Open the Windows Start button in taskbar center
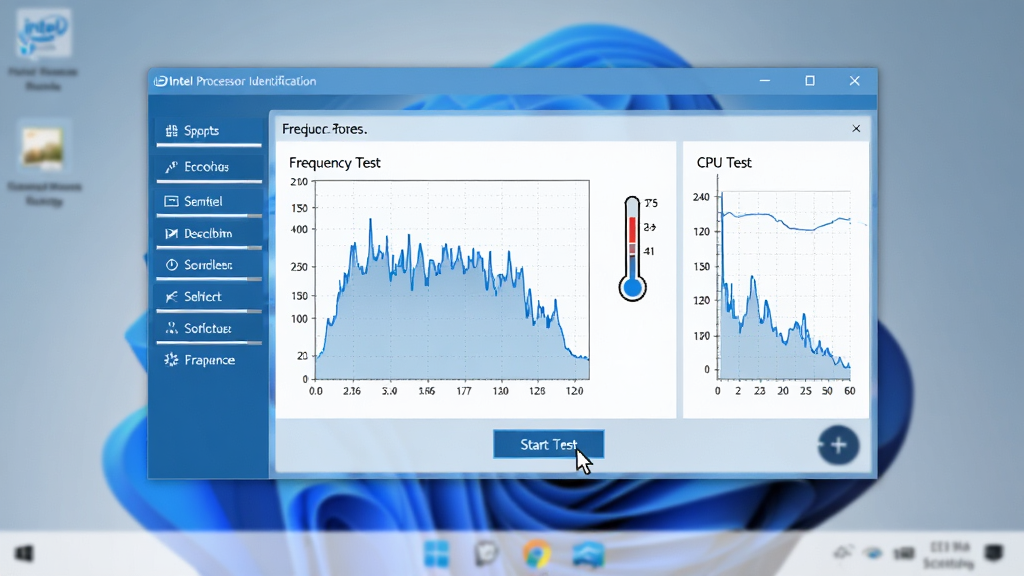 click(436, 554)
